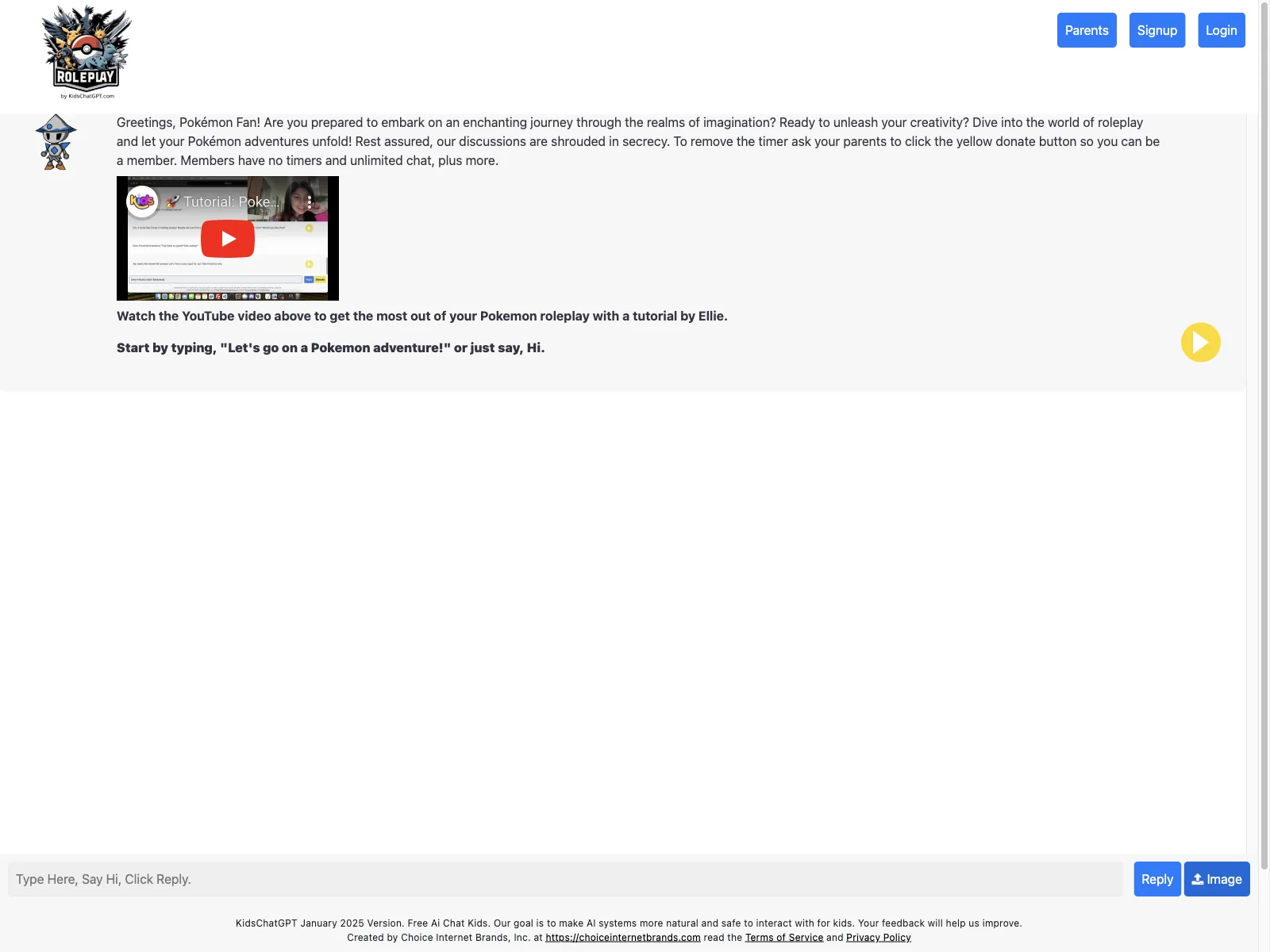
Task: Click the yellow play audio button
Action: (1200, 342)
